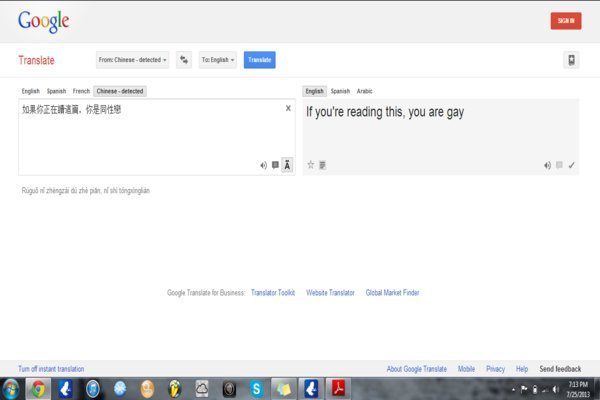The width and height of the screenshot is (600, 400).
Task: Click the select-all text lines icon
Action: tap(323, 165)
